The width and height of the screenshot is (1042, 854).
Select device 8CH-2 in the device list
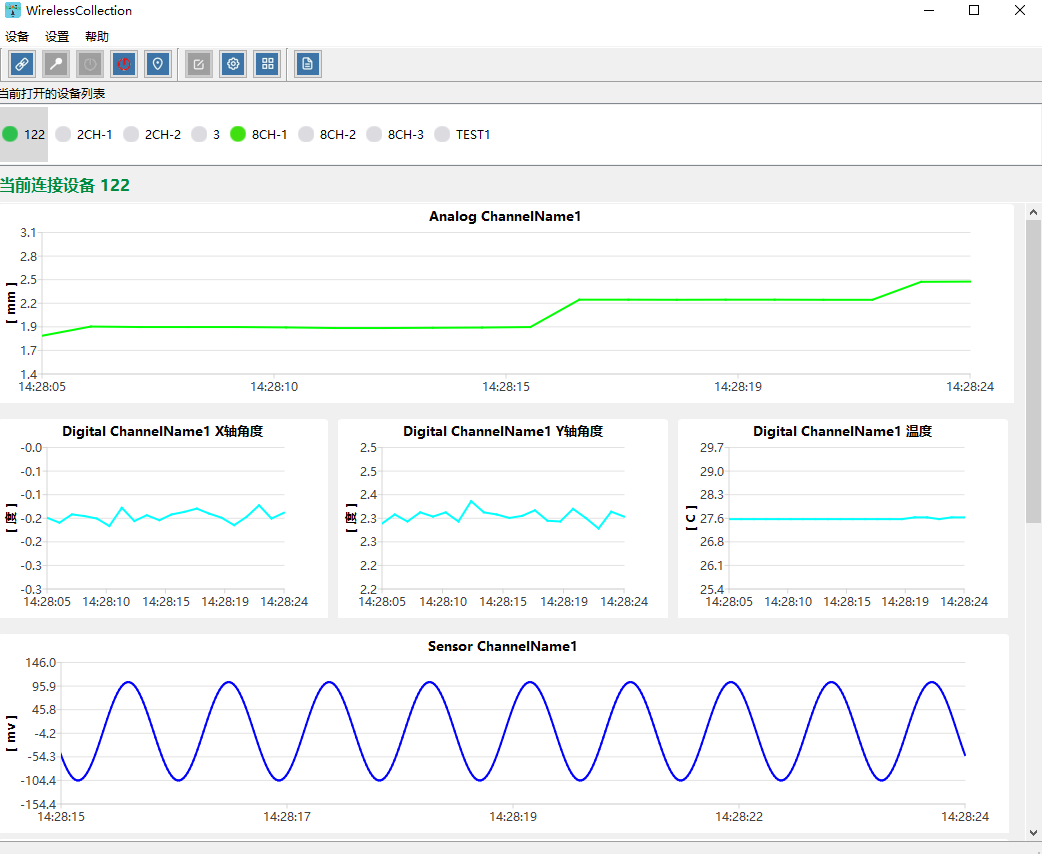coord(327,134)
